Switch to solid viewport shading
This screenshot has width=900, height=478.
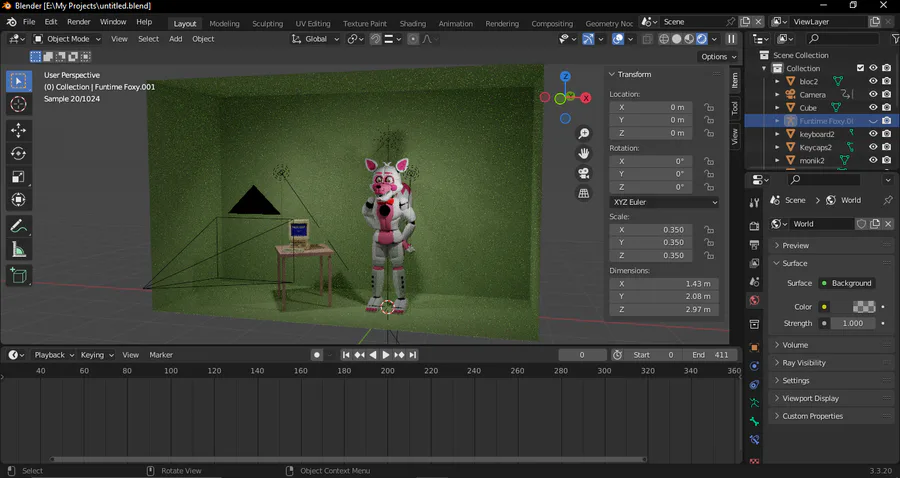(x=677, y=39)
